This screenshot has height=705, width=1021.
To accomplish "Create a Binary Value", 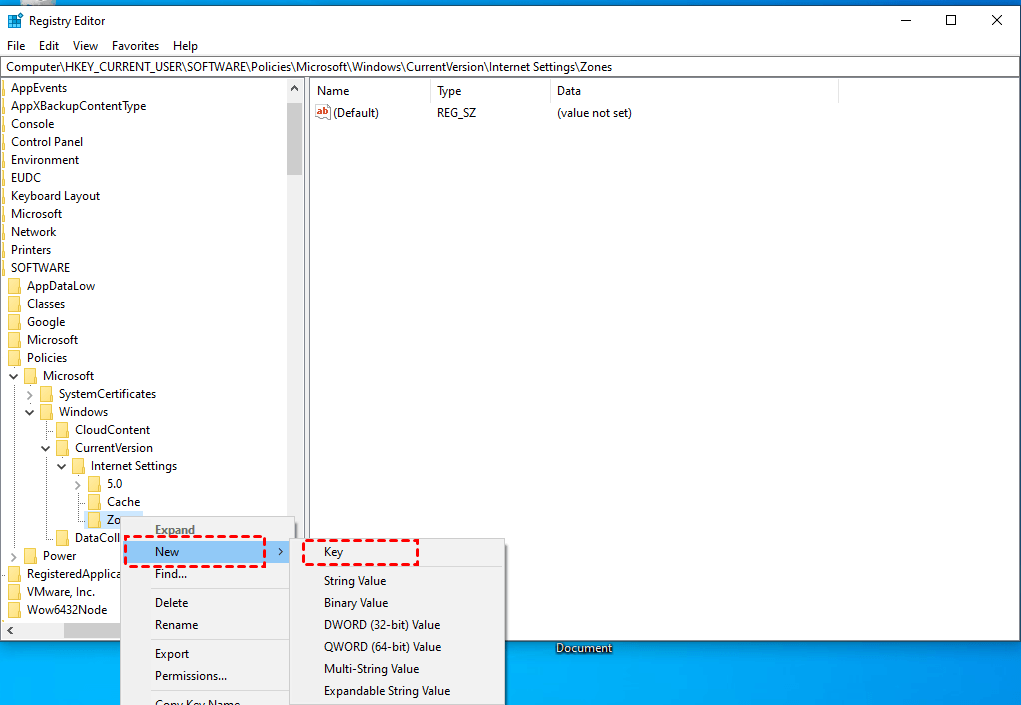I will (397, 603).
